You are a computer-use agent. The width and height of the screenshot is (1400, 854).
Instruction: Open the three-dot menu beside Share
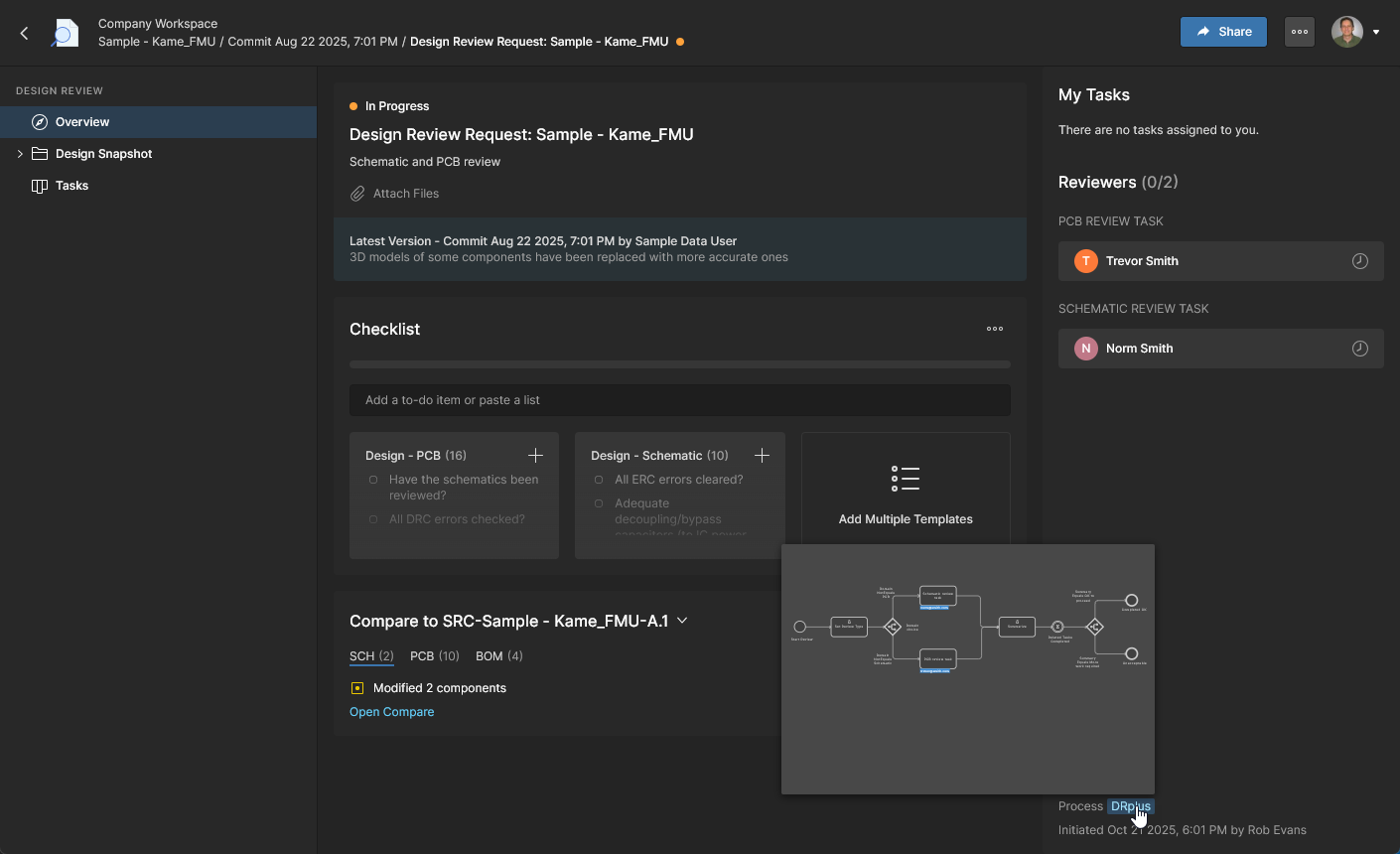pyautogui.click(x=1299, y=32)
